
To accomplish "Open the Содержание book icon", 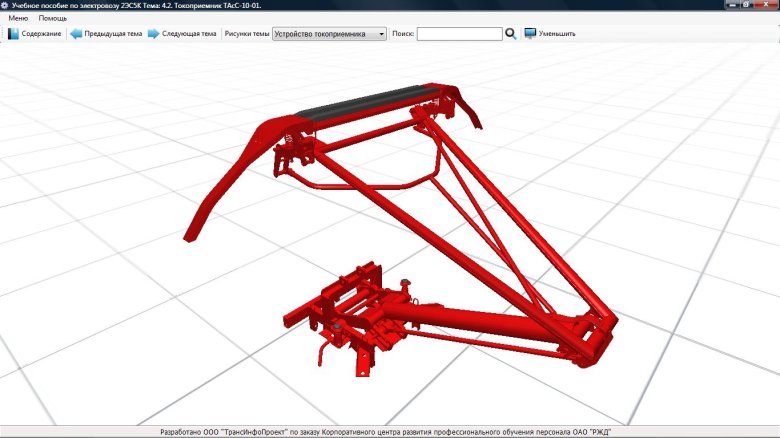I will (13, 34).
